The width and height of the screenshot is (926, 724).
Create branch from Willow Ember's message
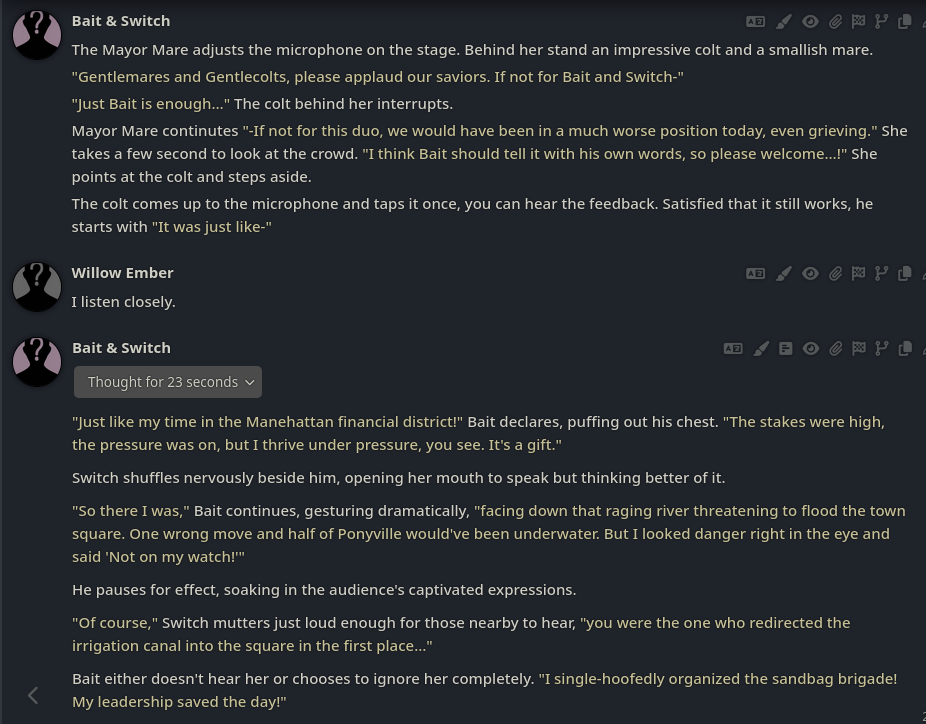coord(881,273)
